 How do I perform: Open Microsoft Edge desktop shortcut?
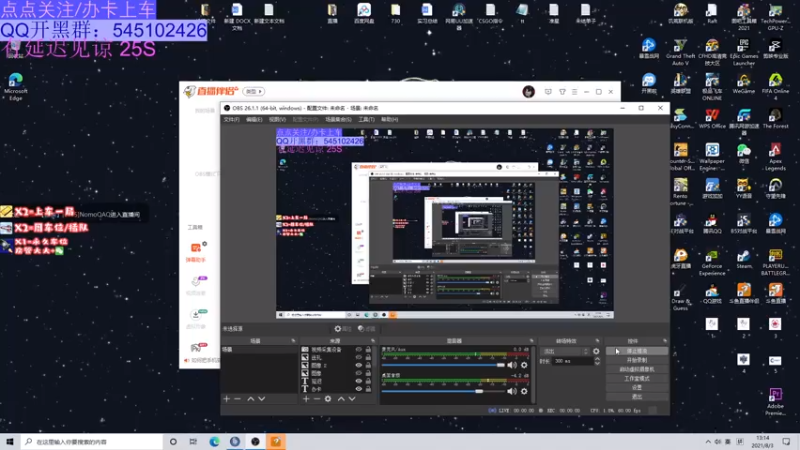16,87
